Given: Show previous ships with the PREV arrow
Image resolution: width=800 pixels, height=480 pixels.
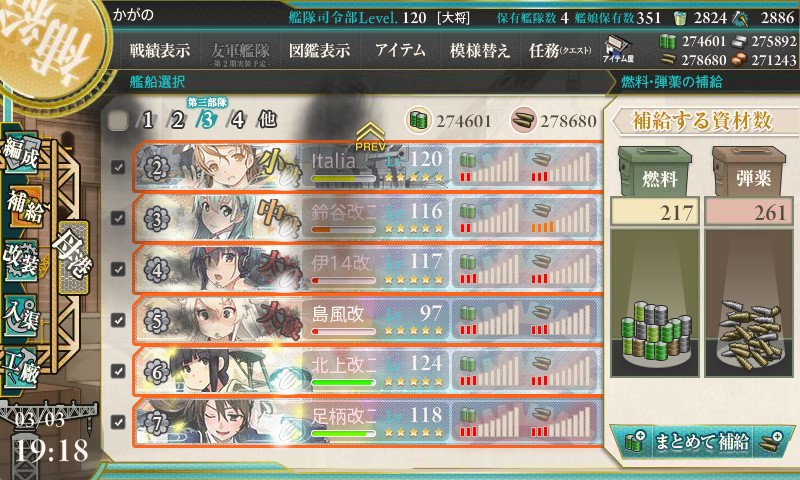Looking at the screenshot, I should coord(370,137).
